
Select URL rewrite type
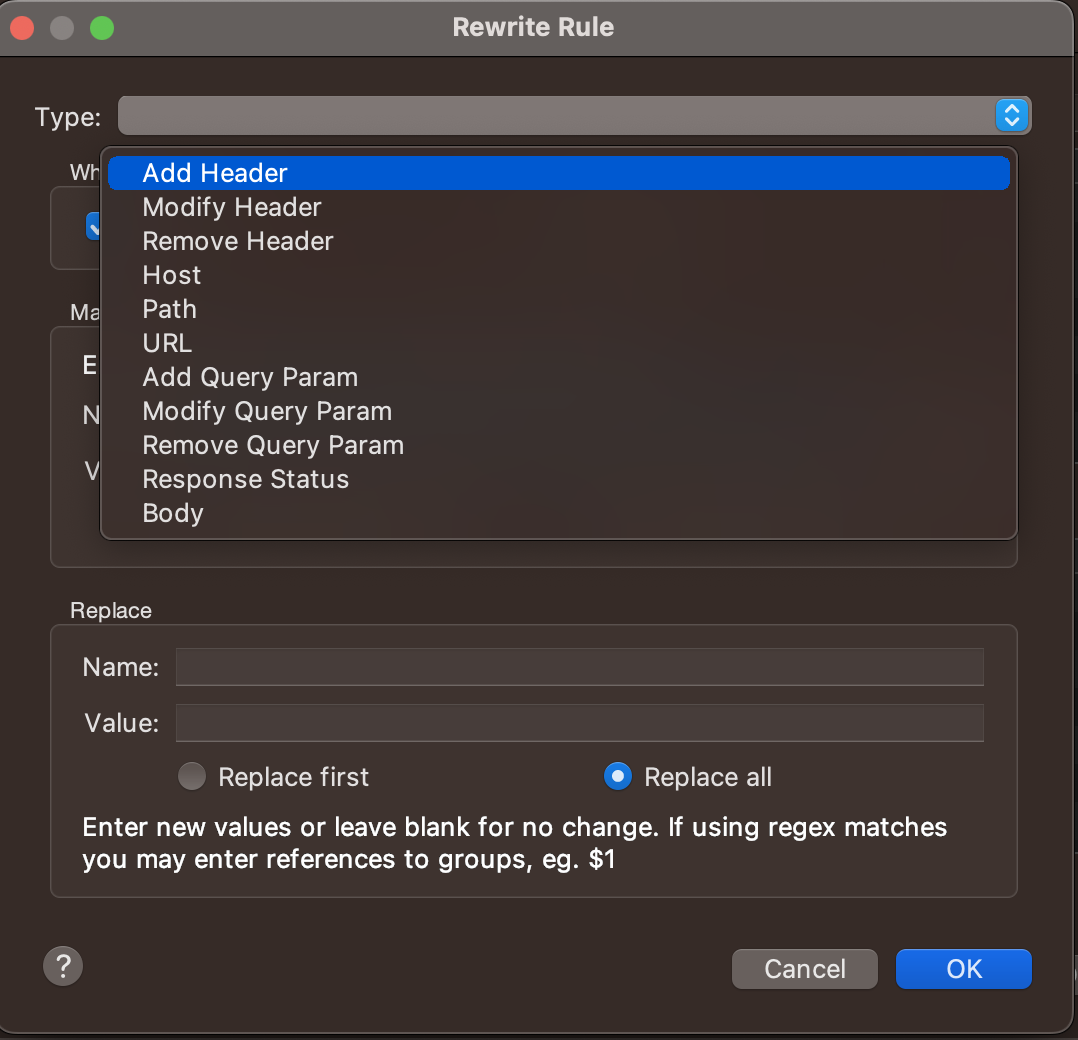[x=167, y=343]
